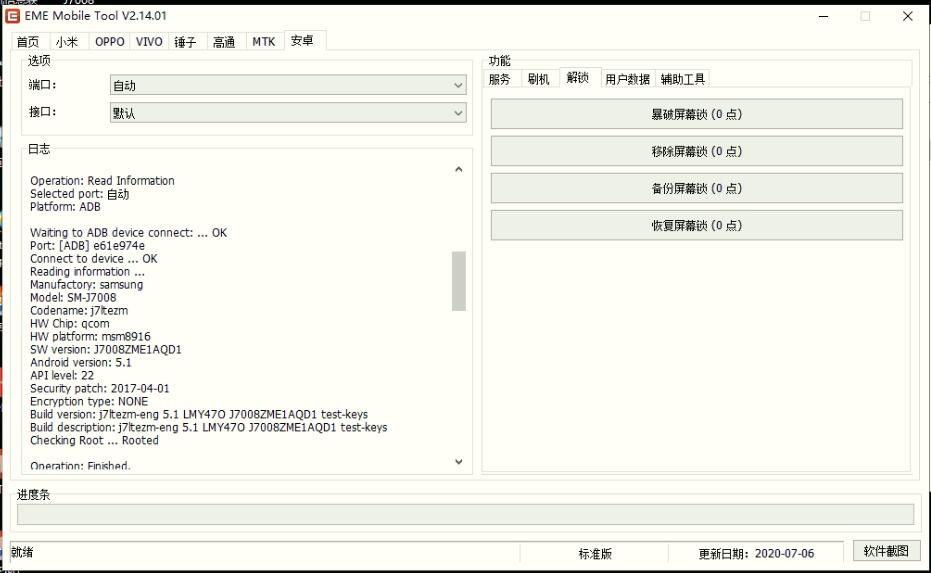Image resolution: width=931 pixels, height=573 pixels.
Task: Click the 软件截图 screenshot button
Action: [x=886, y=551]
